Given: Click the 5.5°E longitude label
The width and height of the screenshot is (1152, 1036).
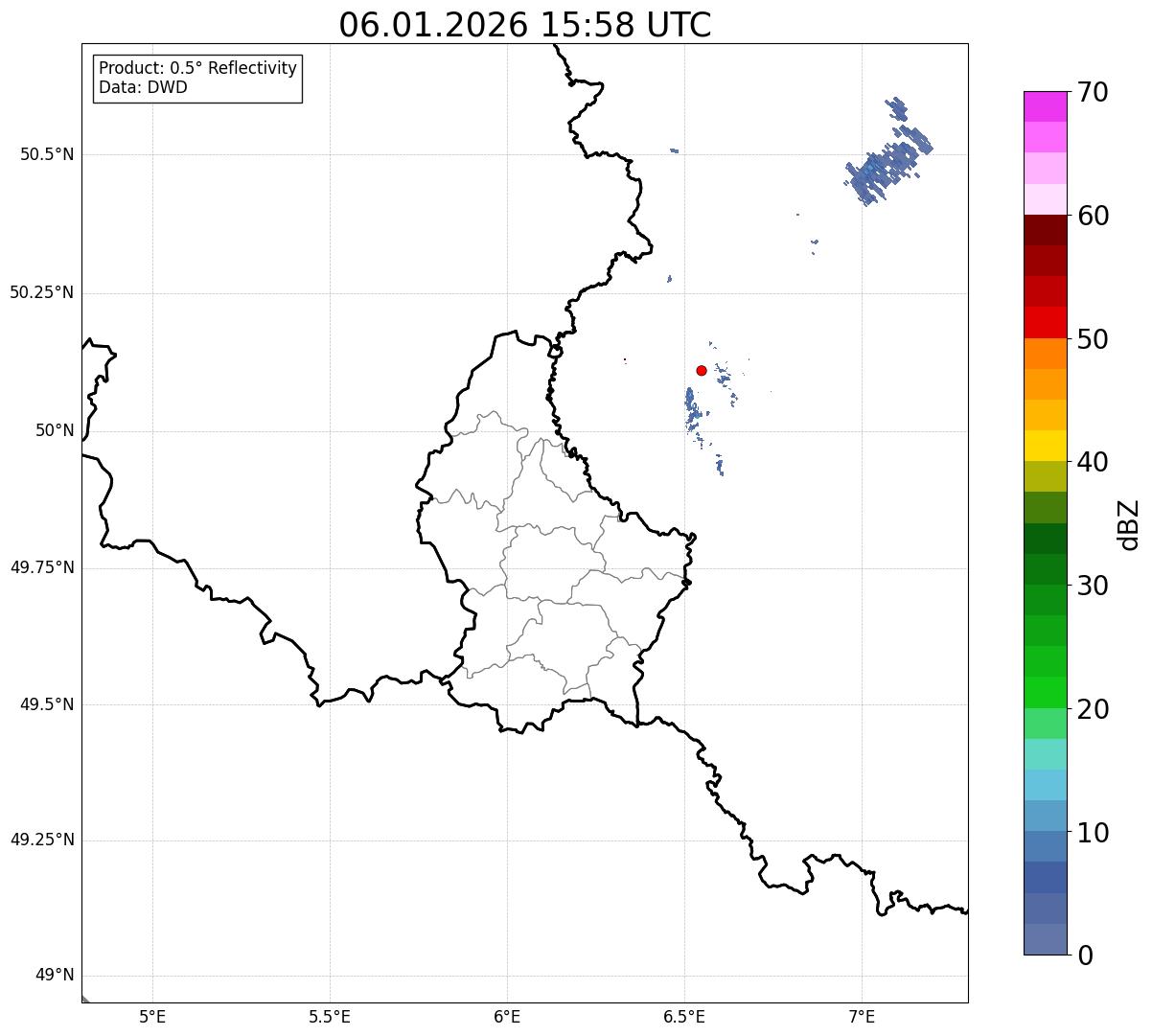Looking at the screenshot, I should [330, 1017].
